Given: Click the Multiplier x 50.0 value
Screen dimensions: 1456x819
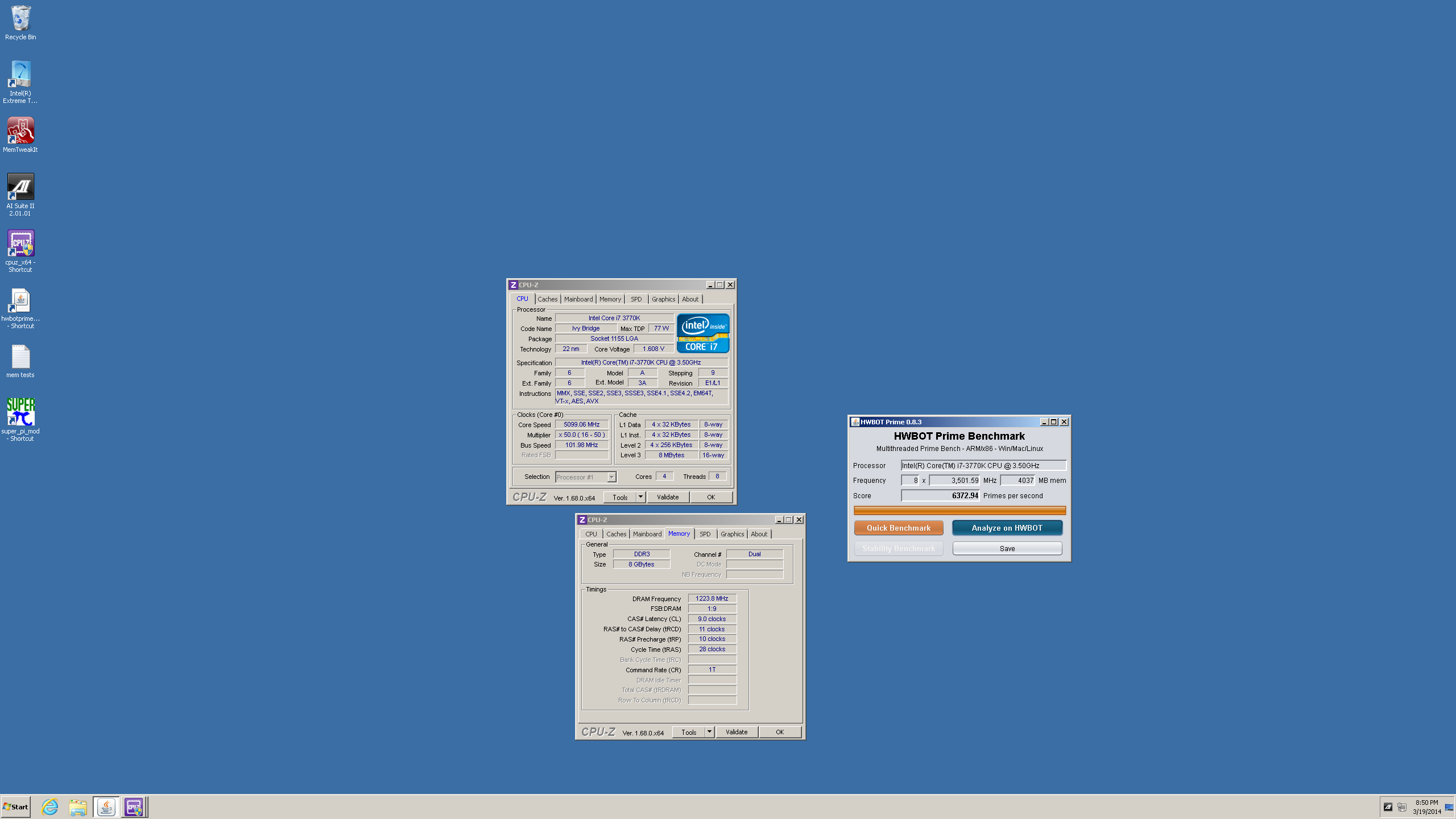Looking at the screenshot, I should tap(582, 435).
